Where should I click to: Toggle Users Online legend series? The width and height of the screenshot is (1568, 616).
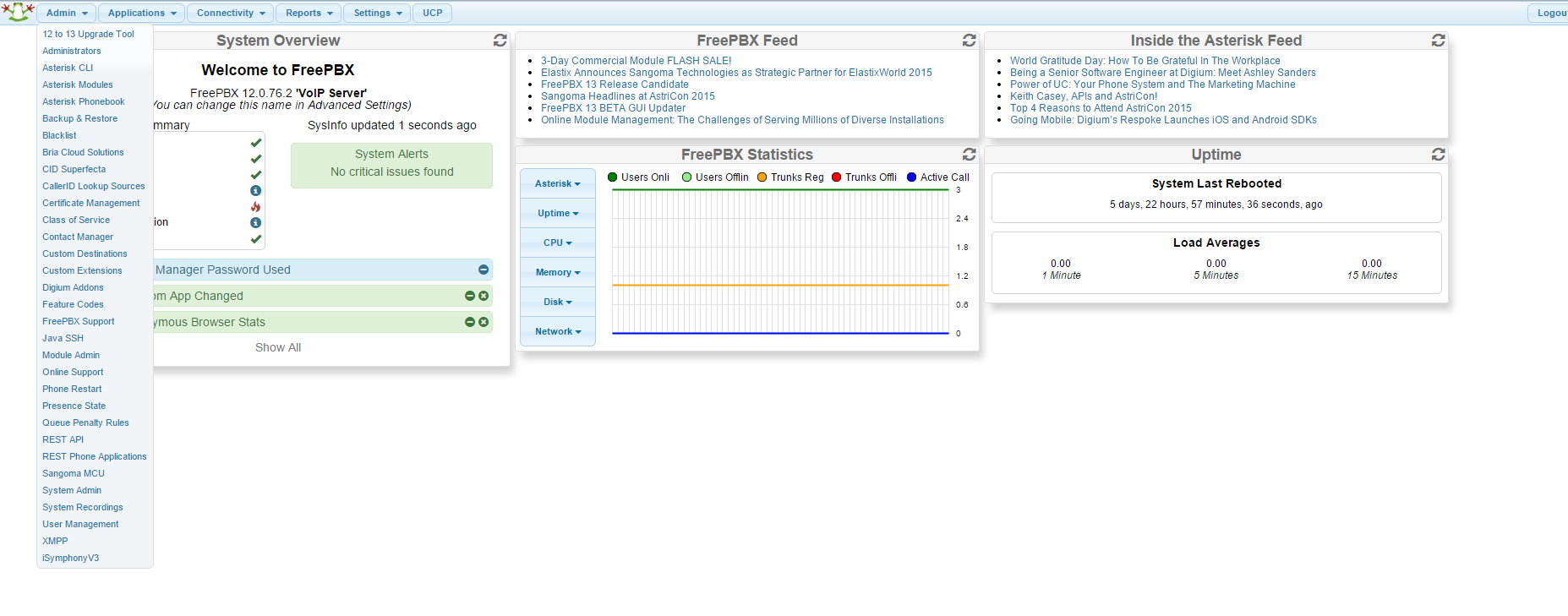point(638,177)
